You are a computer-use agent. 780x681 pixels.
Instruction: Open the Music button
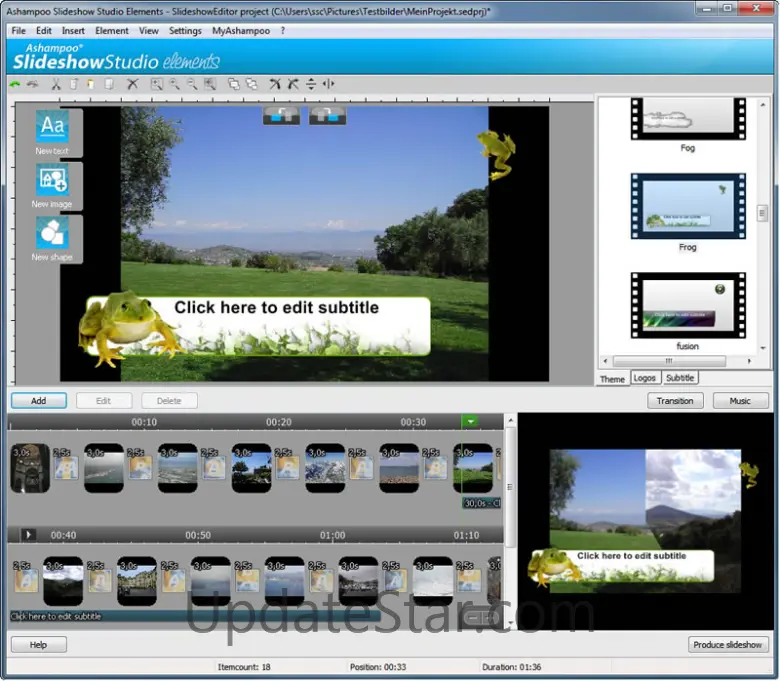click(740, 401)
